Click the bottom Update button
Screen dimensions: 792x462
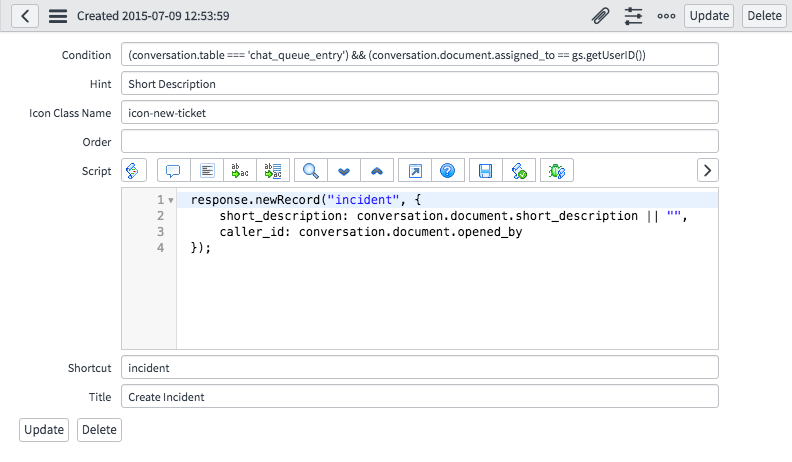click(x=44, y=430)
